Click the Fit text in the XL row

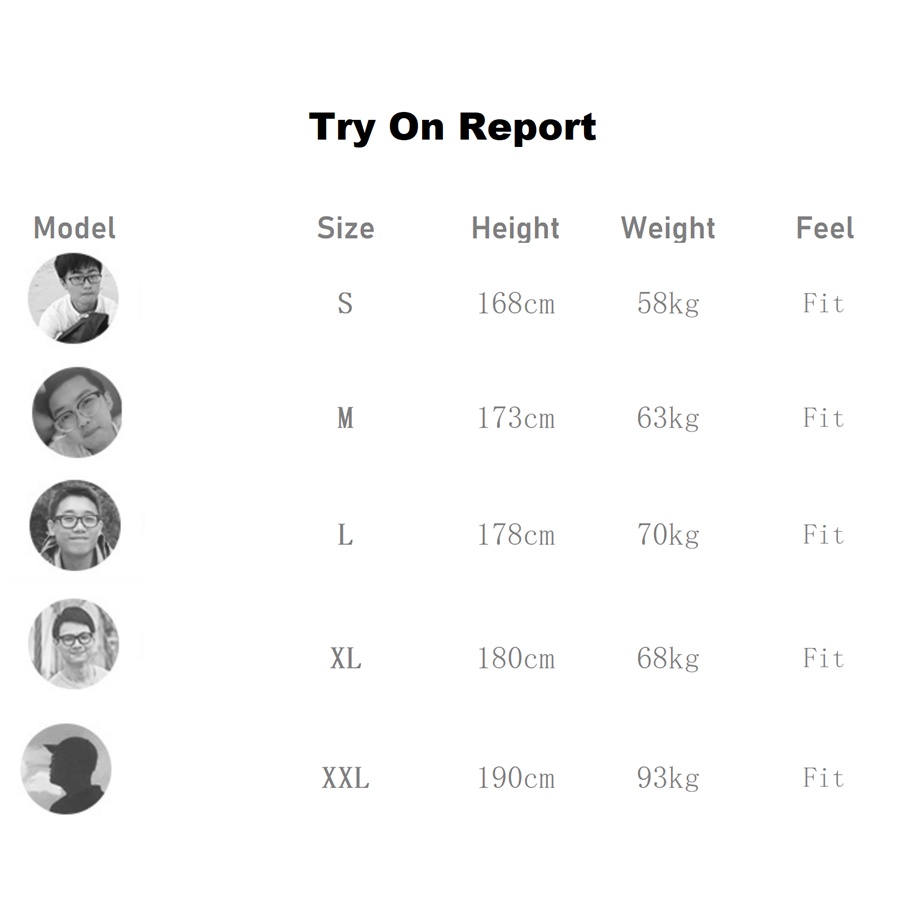824,659
